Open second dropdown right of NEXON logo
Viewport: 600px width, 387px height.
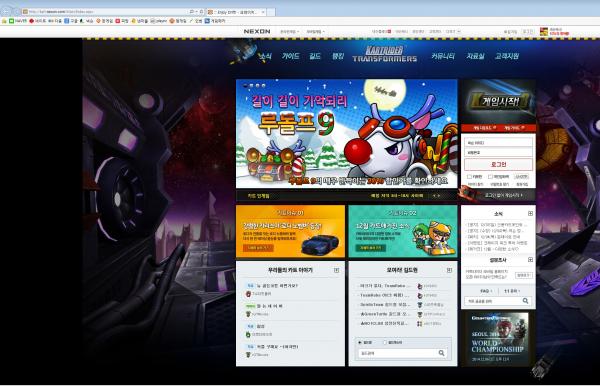tap(315, 32)
